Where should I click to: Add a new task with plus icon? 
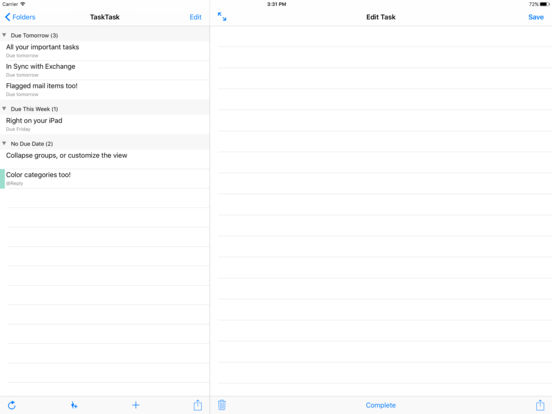click(x=136, y=405)
